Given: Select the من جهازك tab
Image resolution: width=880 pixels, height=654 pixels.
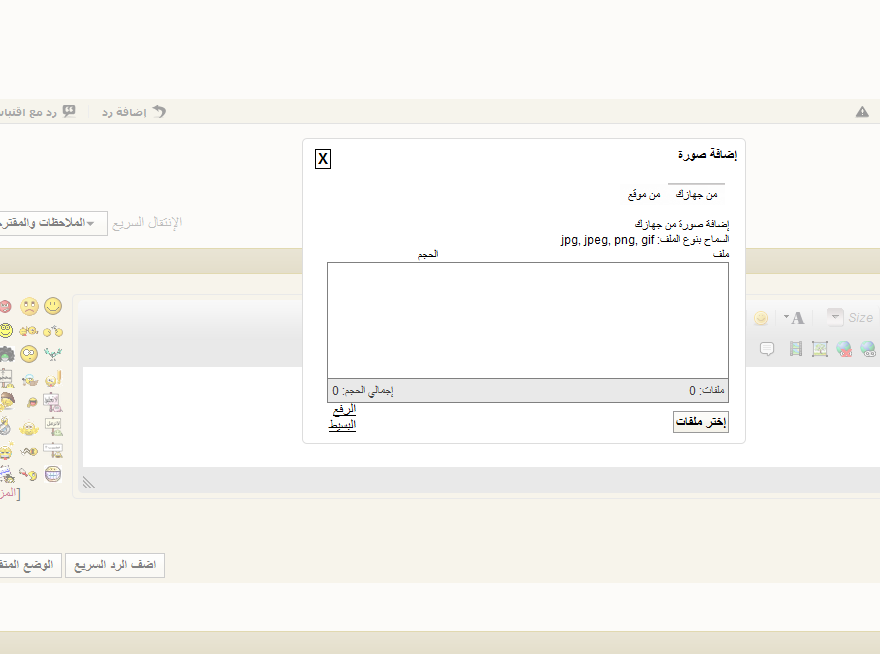Looking at the screenshot, I should (696, 194).
